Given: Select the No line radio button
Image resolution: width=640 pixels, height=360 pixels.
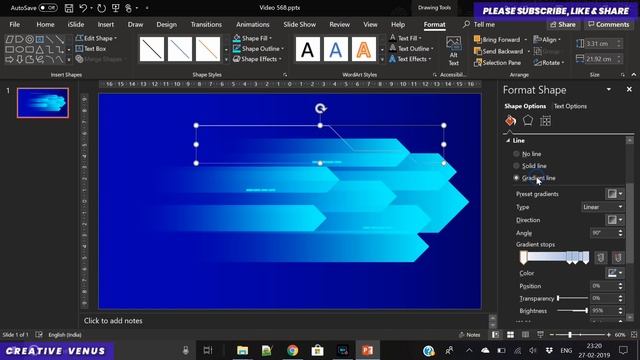Looking at the screenshot, I should point(516,154).
